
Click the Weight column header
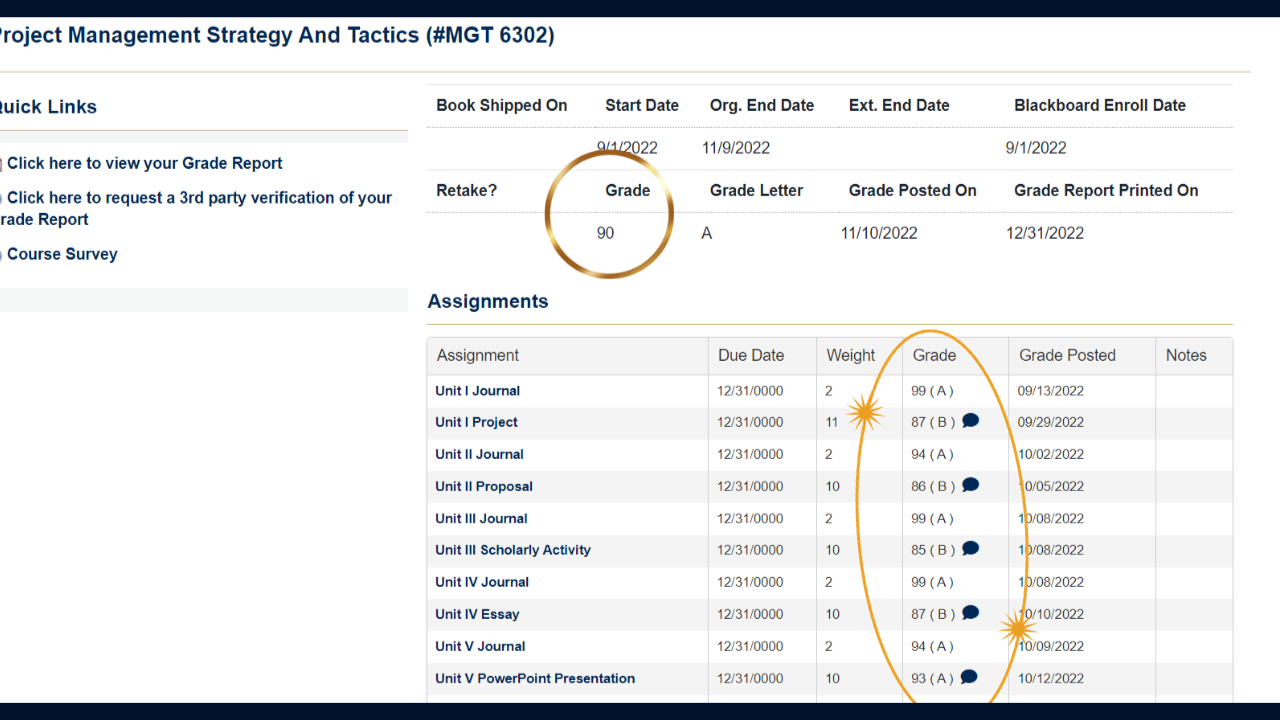pyautogui.click(x=850, y=355)
